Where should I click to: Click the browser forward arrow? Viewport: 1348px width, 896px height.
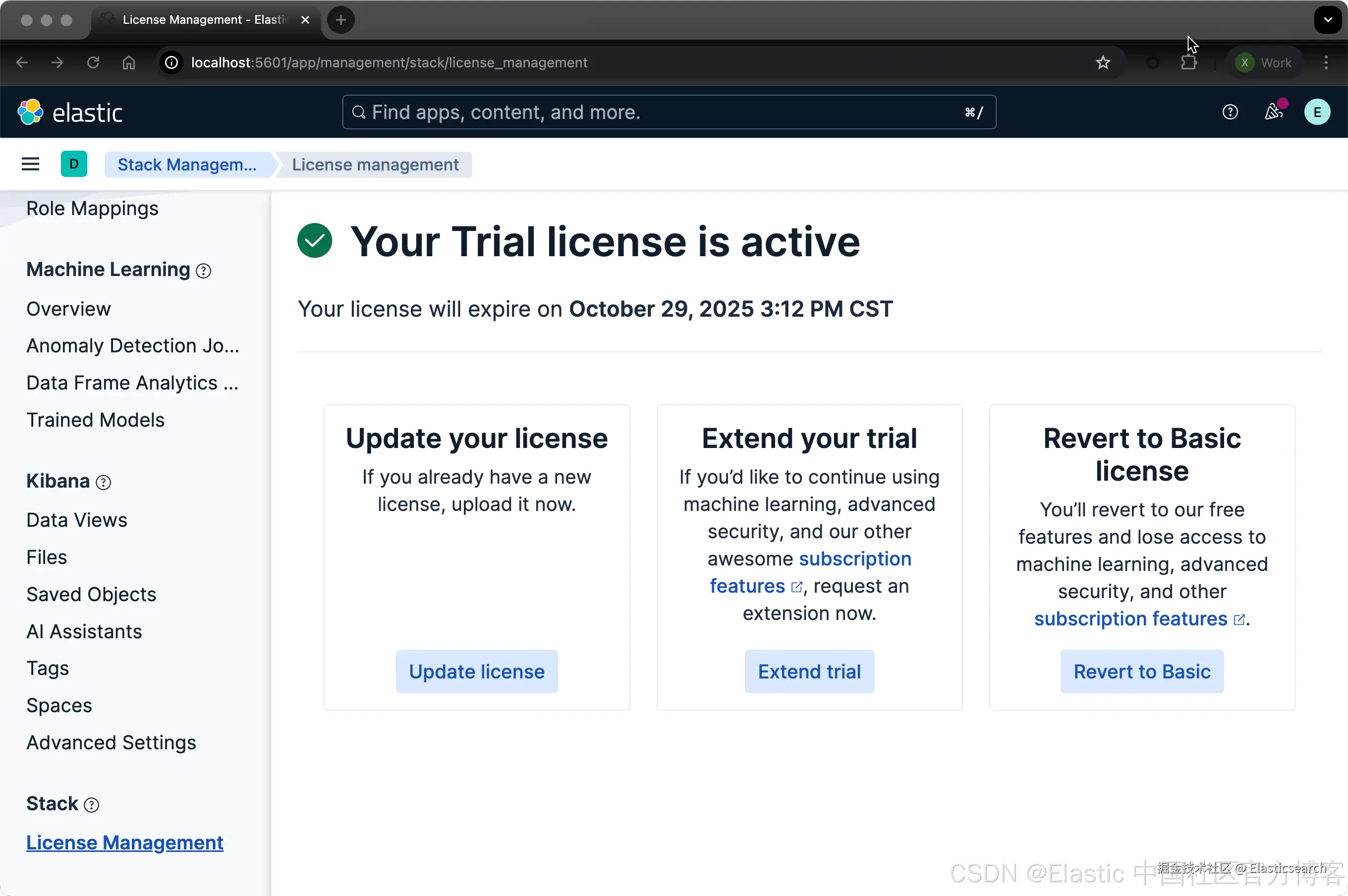pyautogui.click(x=57, y=62)
